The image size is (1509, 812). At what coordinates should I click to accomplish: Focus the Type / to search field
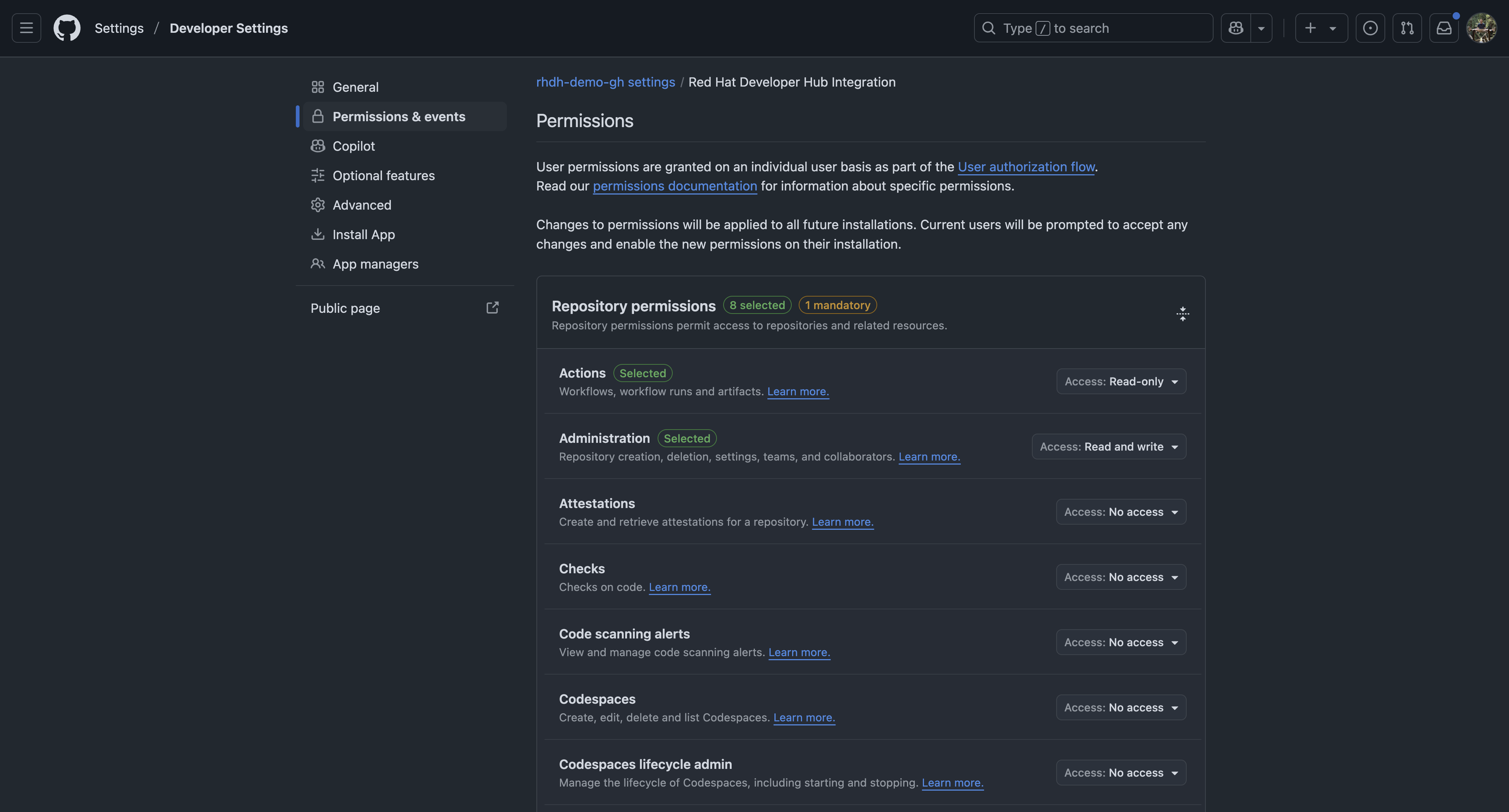(x=1092, y=28)
